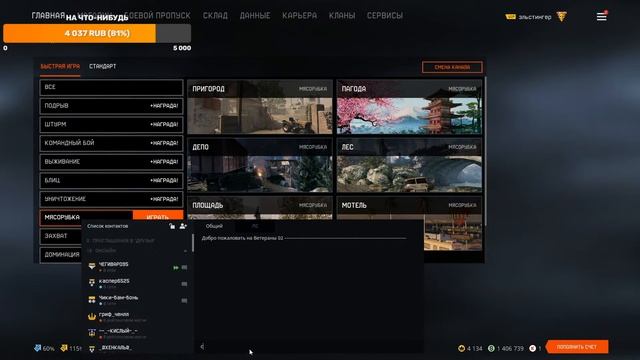Switch to БЫСТРАЯ ИГРА tab
The image size is (640, 360).
click(60, 66)
